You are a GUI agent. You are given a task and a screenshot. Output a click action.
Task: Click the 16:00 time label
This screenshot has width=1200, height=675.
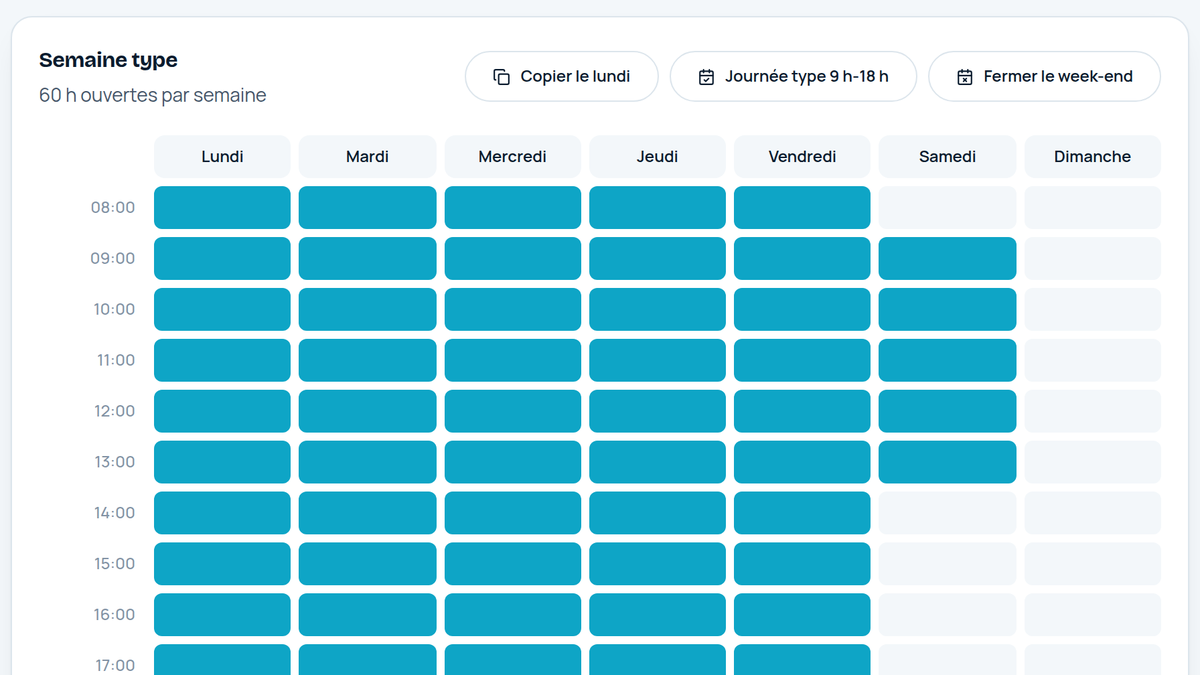pyautogui.click(x=114, y=616)
